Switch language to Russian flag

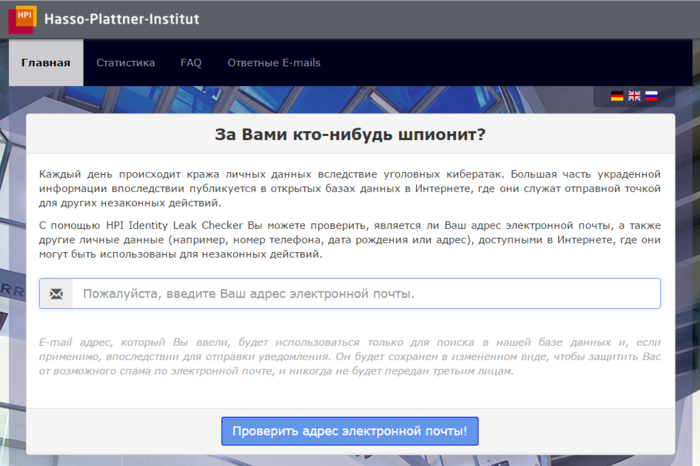[x=651, y=96]
